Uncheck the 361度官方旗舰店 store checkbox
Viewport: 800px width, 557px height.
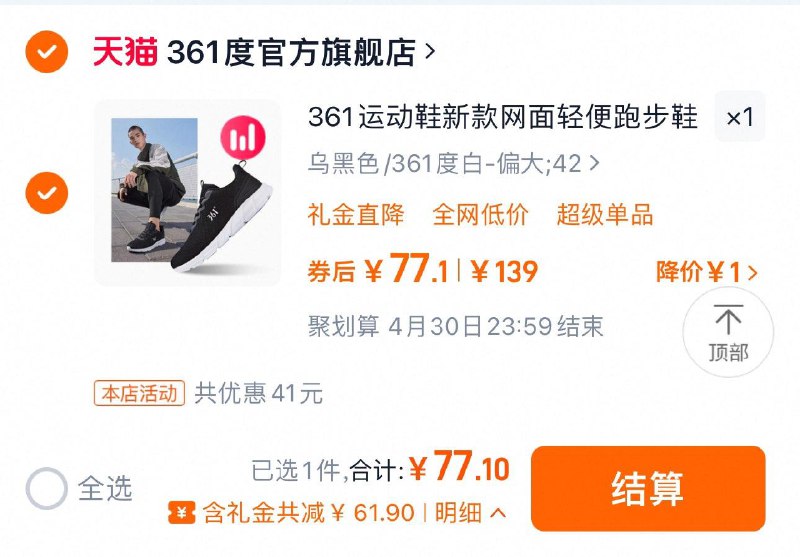46,52
